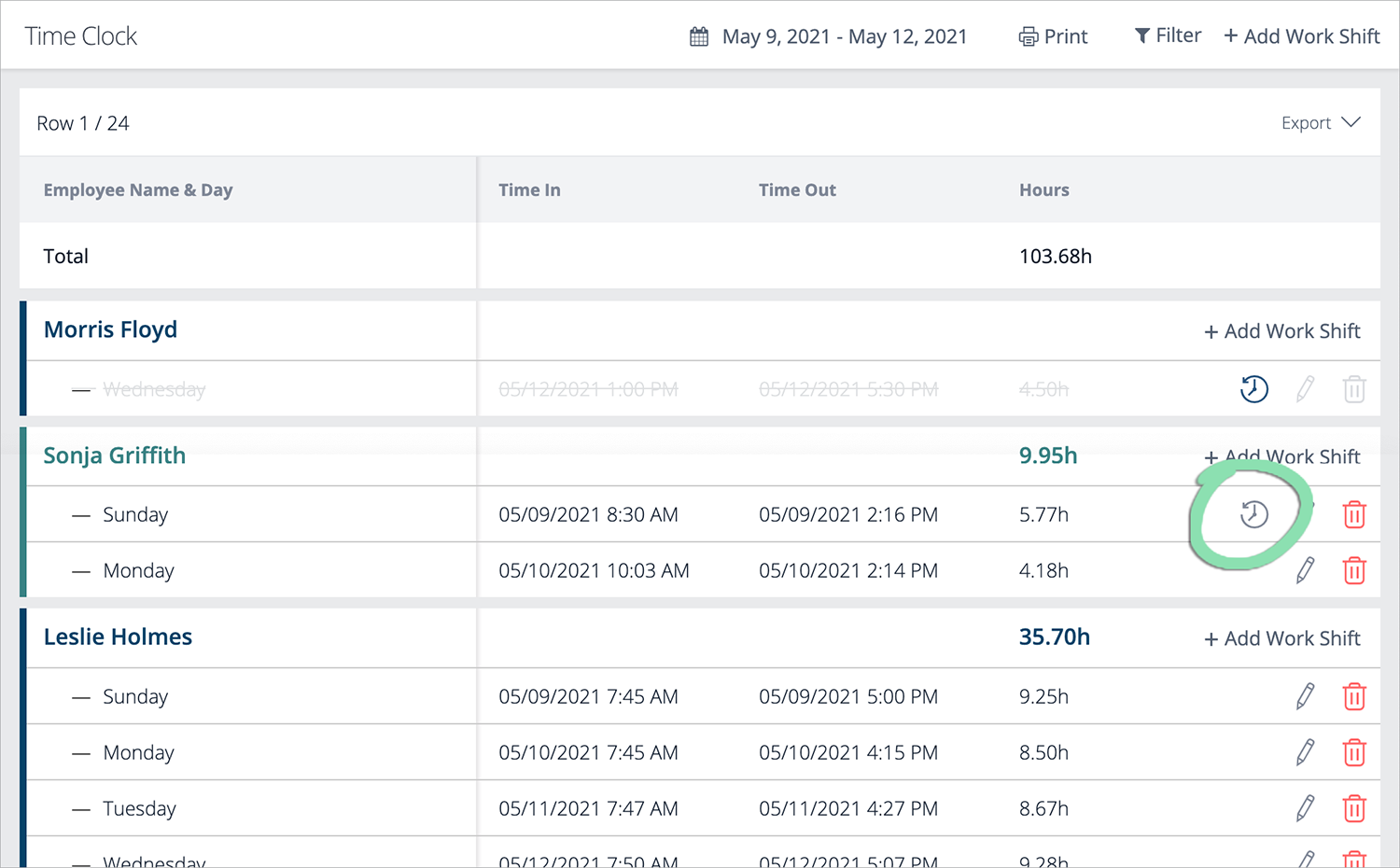The image size is (1400, 868).
Task: Edit Leslie Holmes' Tuesday shift
Action: click(x=1306, y=808)
